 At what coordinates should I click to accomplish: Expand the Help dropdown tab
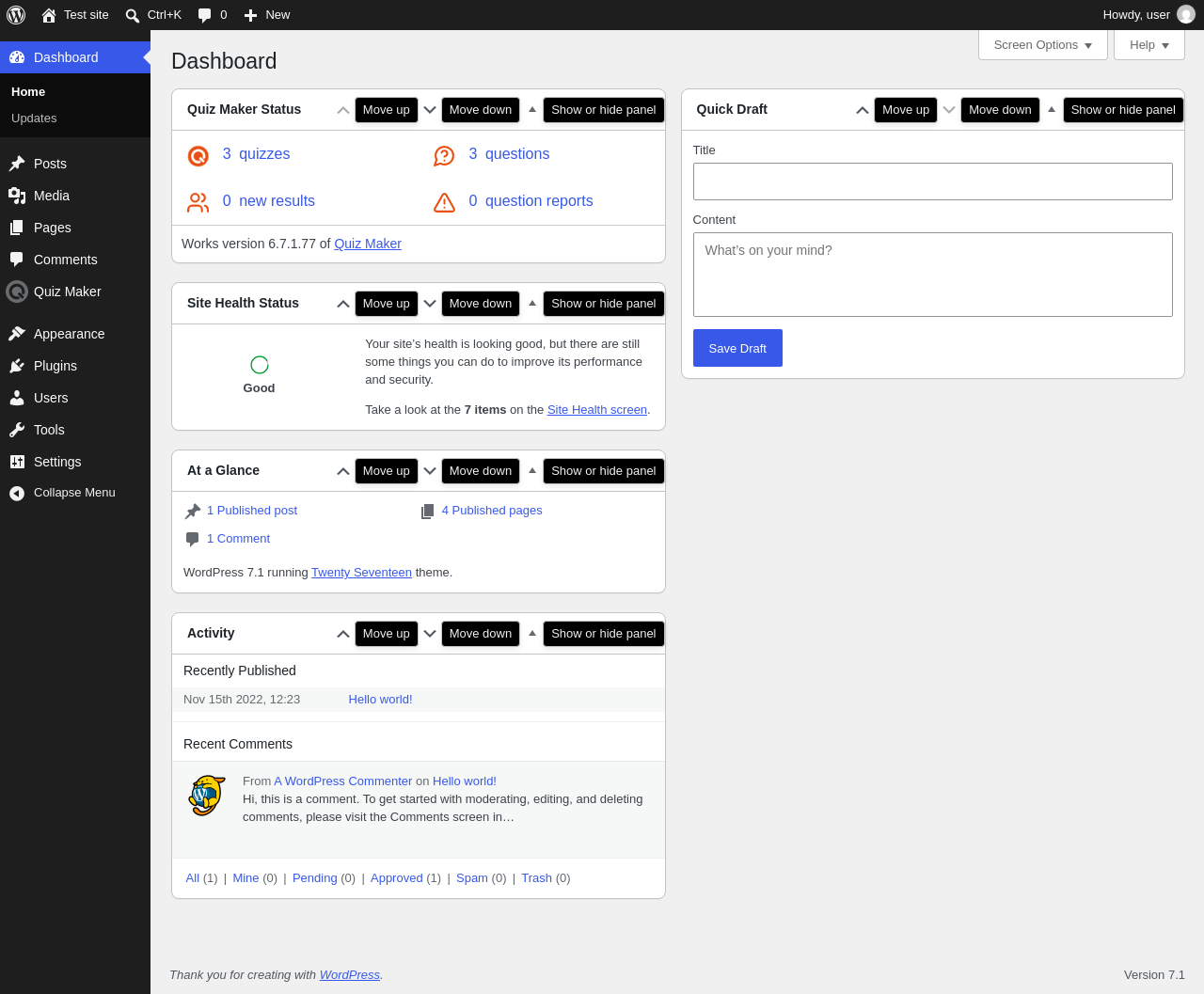click(1149, 45)
